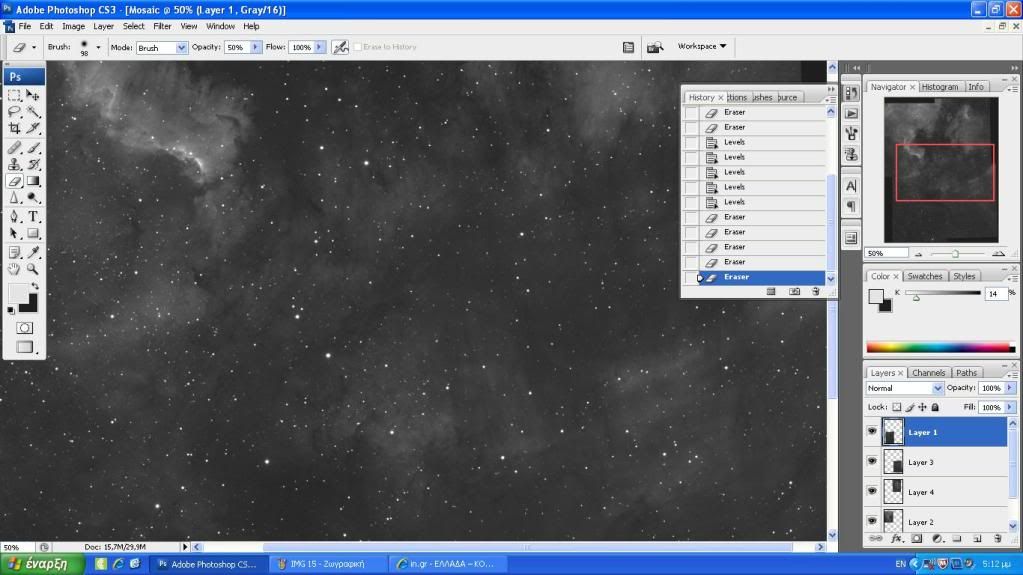Image resolution: width=1023 pixels, height=575 pixels.
Task: Select the Hand tool
Action: [x=14, y=269]
